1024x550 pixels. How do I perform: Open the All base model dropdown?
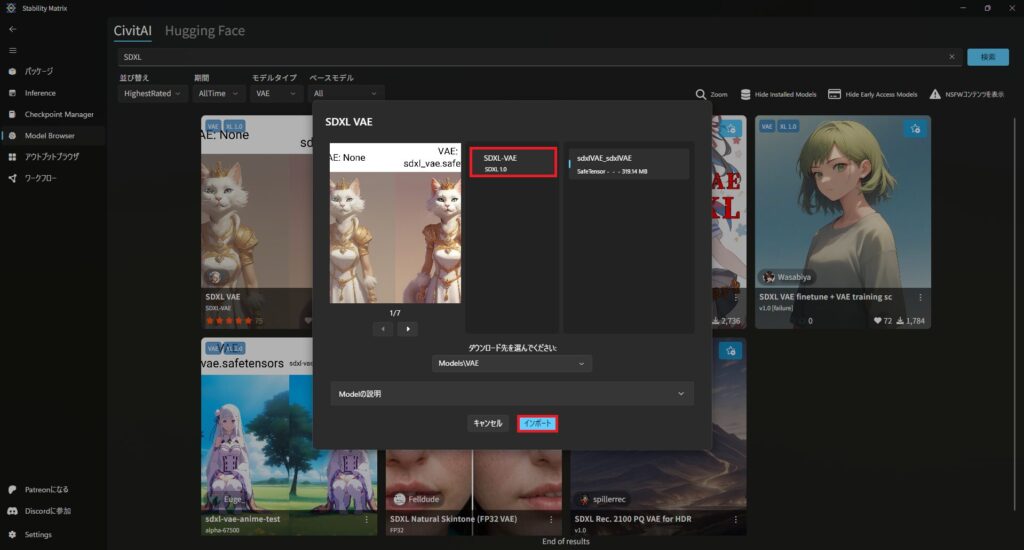click(345, 93)
